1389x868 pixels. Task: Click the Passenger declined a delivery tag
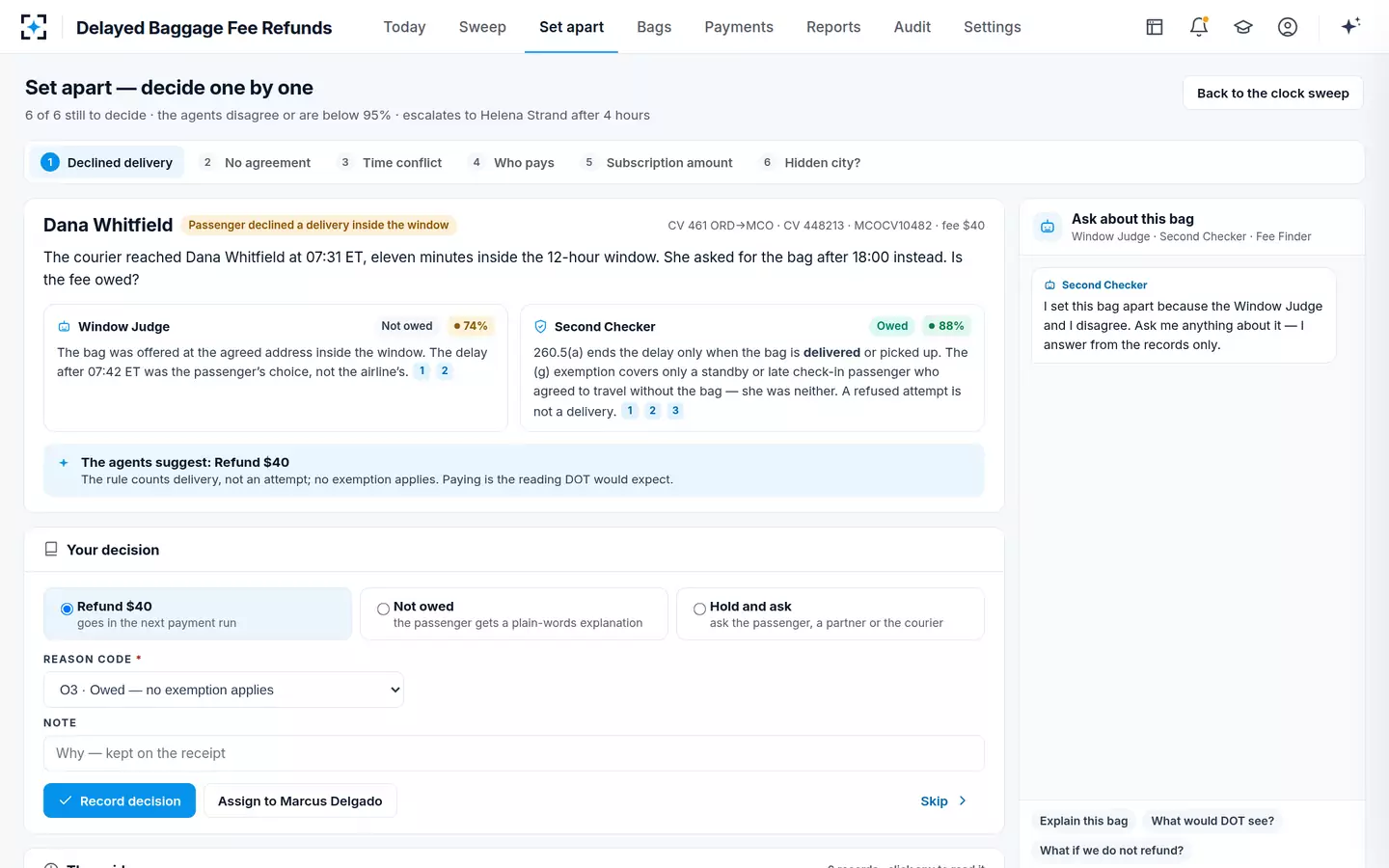click(318, 225)
